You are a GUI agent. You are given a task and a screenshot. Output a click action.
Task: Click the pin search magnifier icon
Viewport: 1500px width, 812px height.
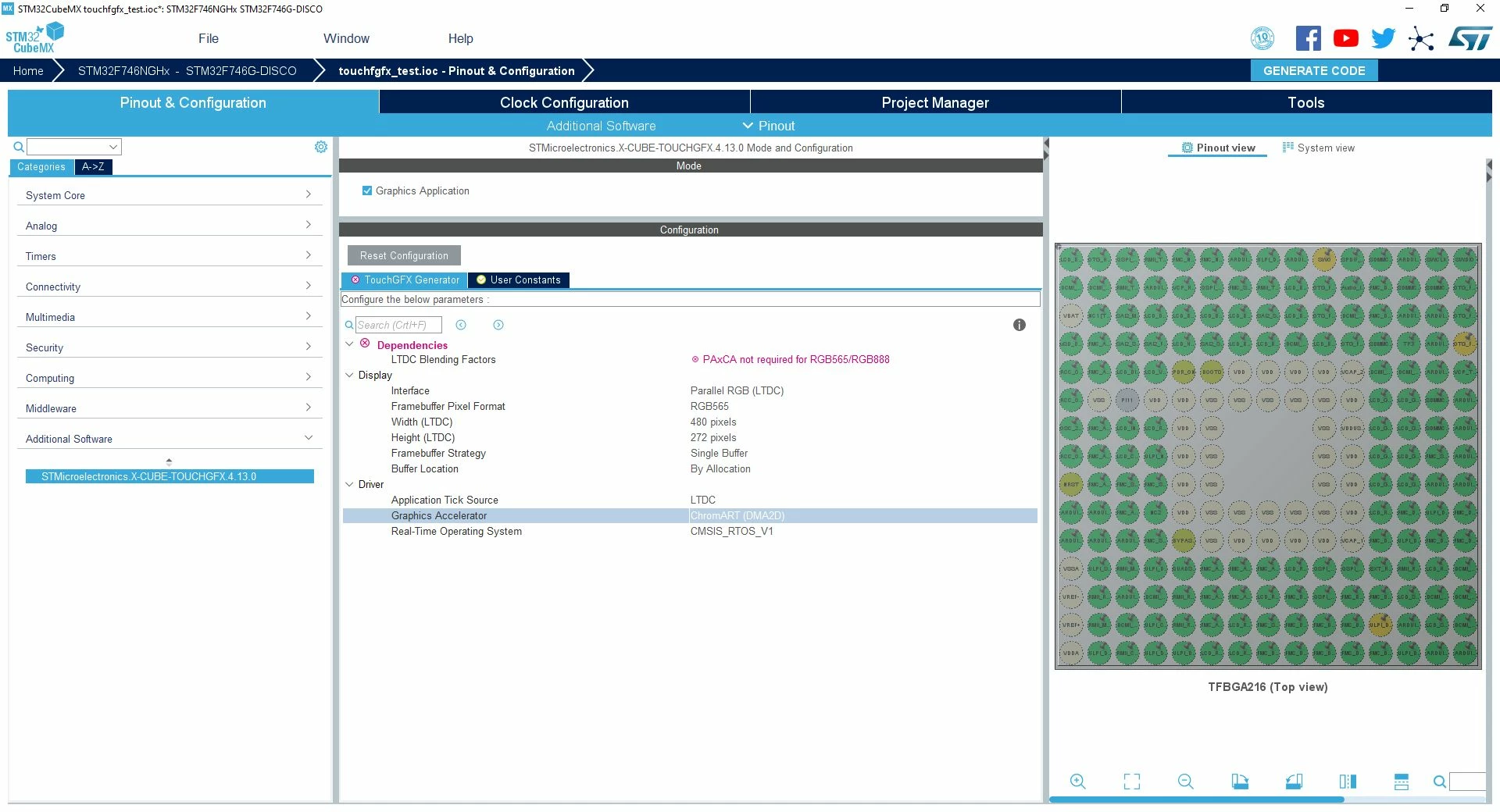(x=1440, y=782)
